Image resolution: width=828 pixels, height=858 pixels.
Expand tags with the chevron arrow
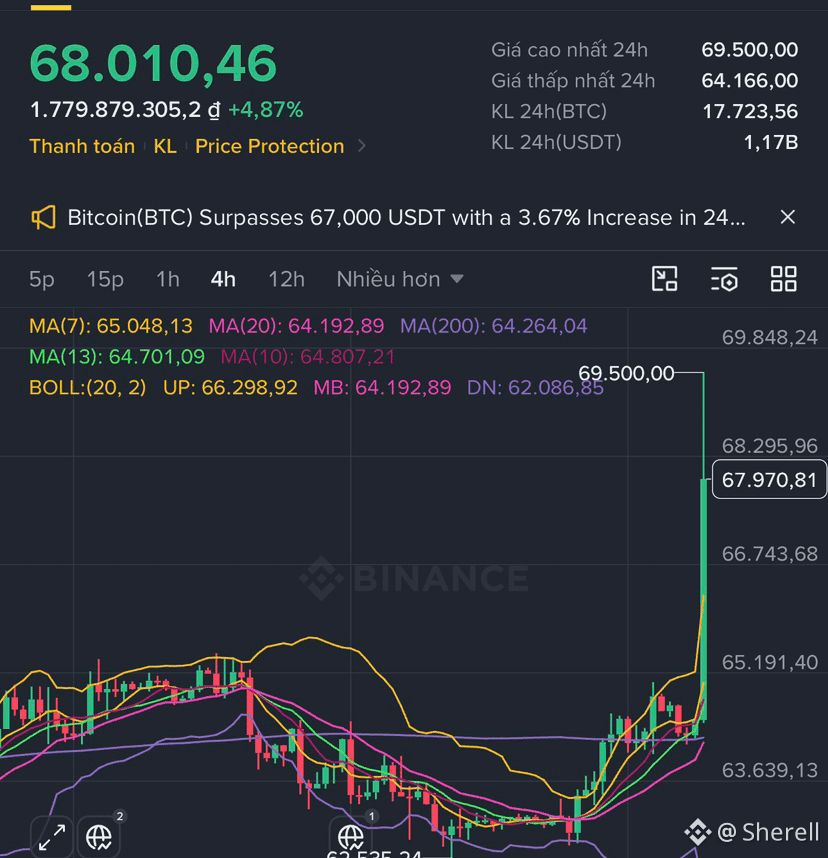point(361,146)
